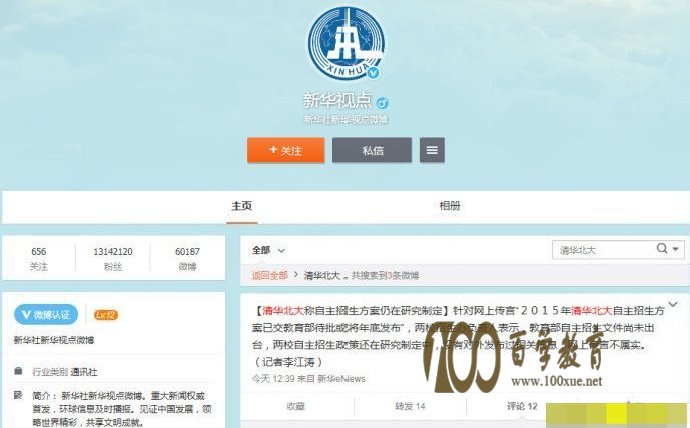Open the 13142120 粉丝 followers count
Screen dimensions: 690x428
[113, 258]
